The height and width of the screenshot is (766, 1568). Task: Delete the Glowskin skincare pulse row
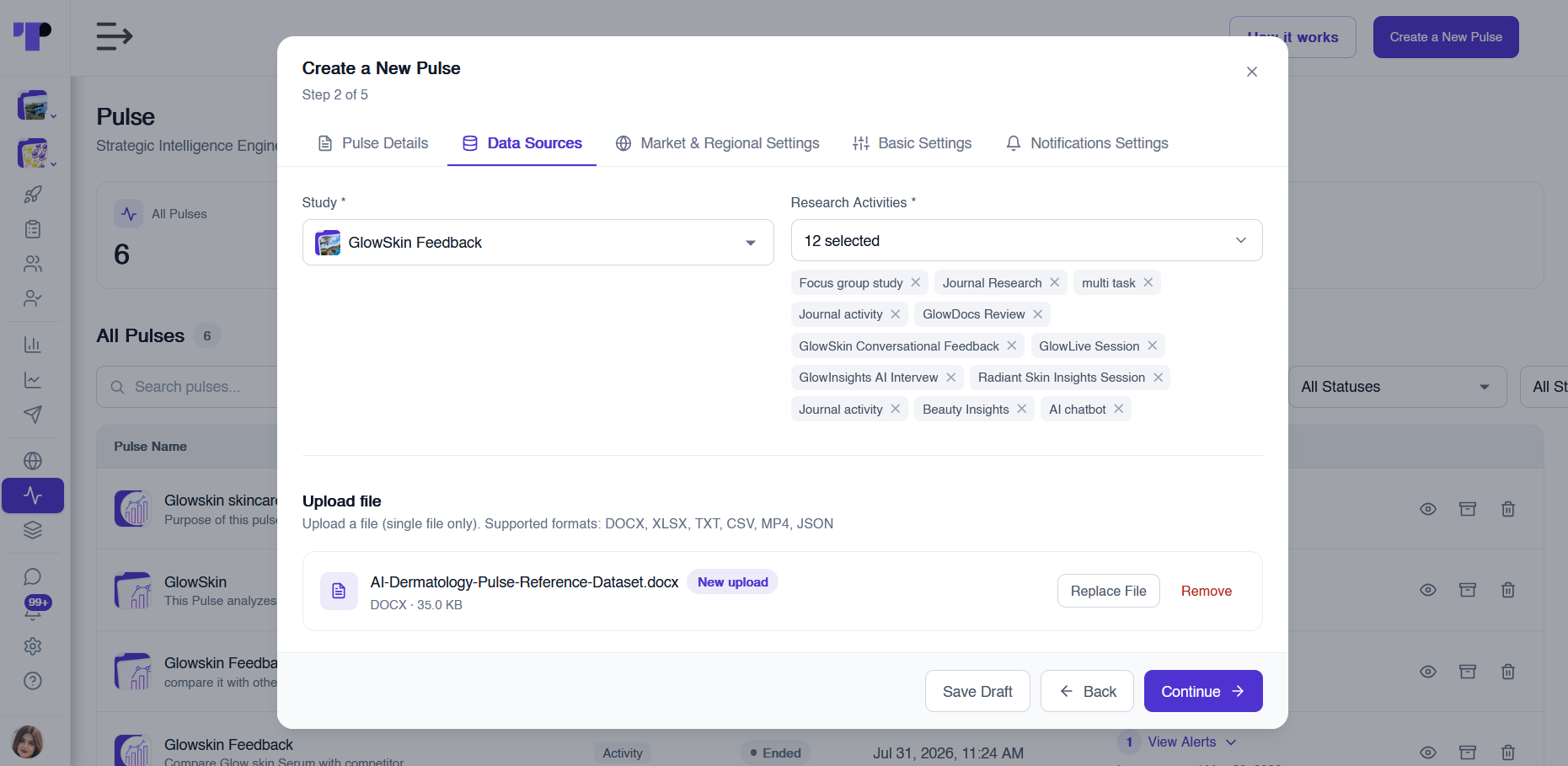click(x=1508, y=509)
